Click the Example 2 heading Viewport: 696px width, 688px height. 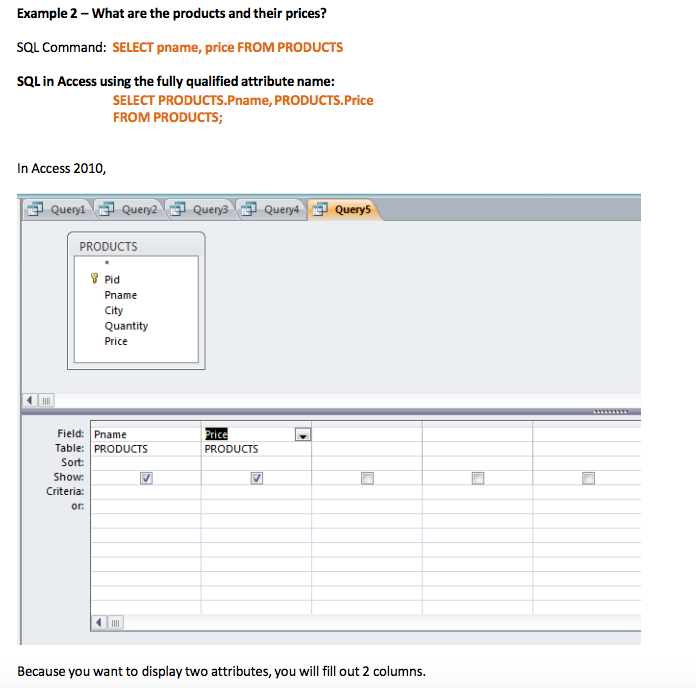coord(172,13)
